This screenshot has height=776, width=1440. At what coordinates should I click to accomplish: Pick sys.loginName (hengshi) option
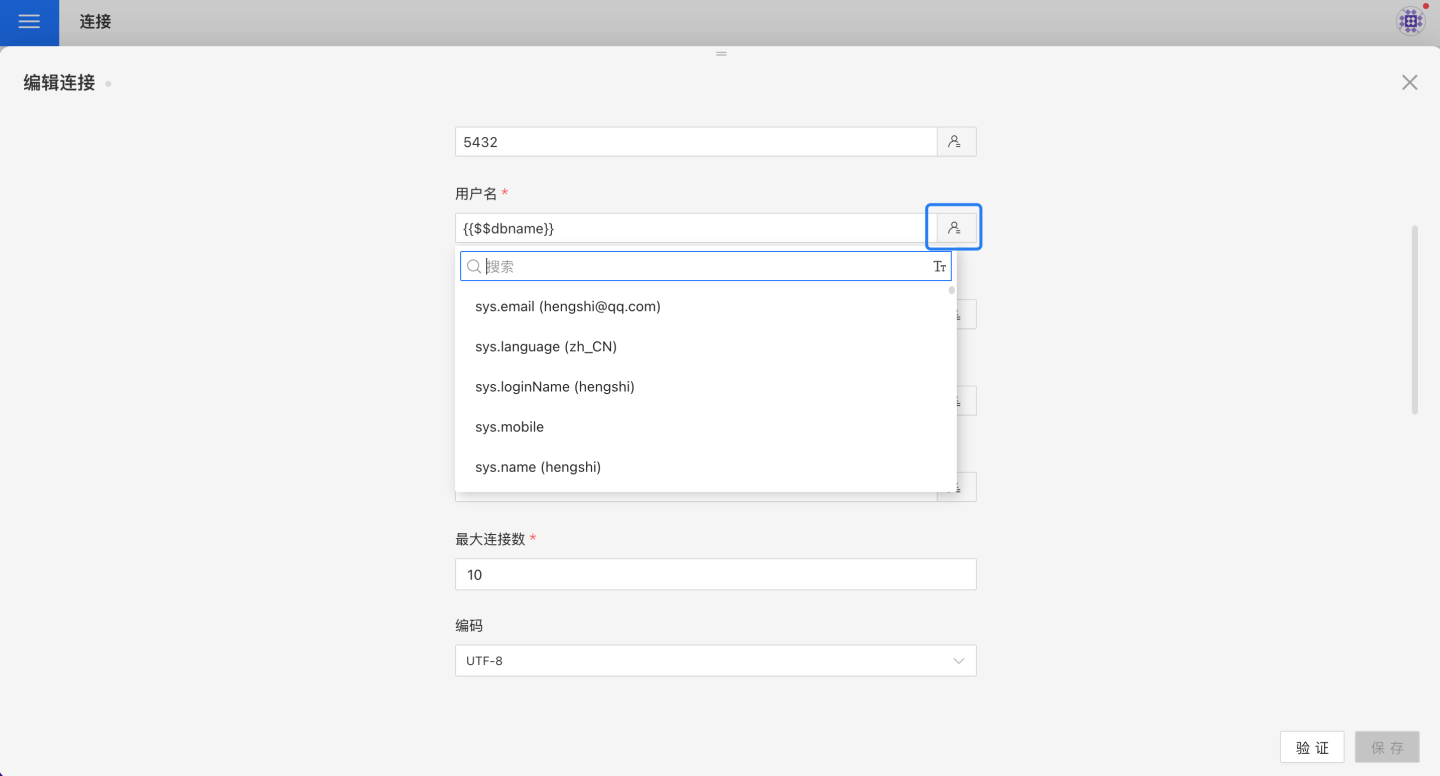(555, 387)
